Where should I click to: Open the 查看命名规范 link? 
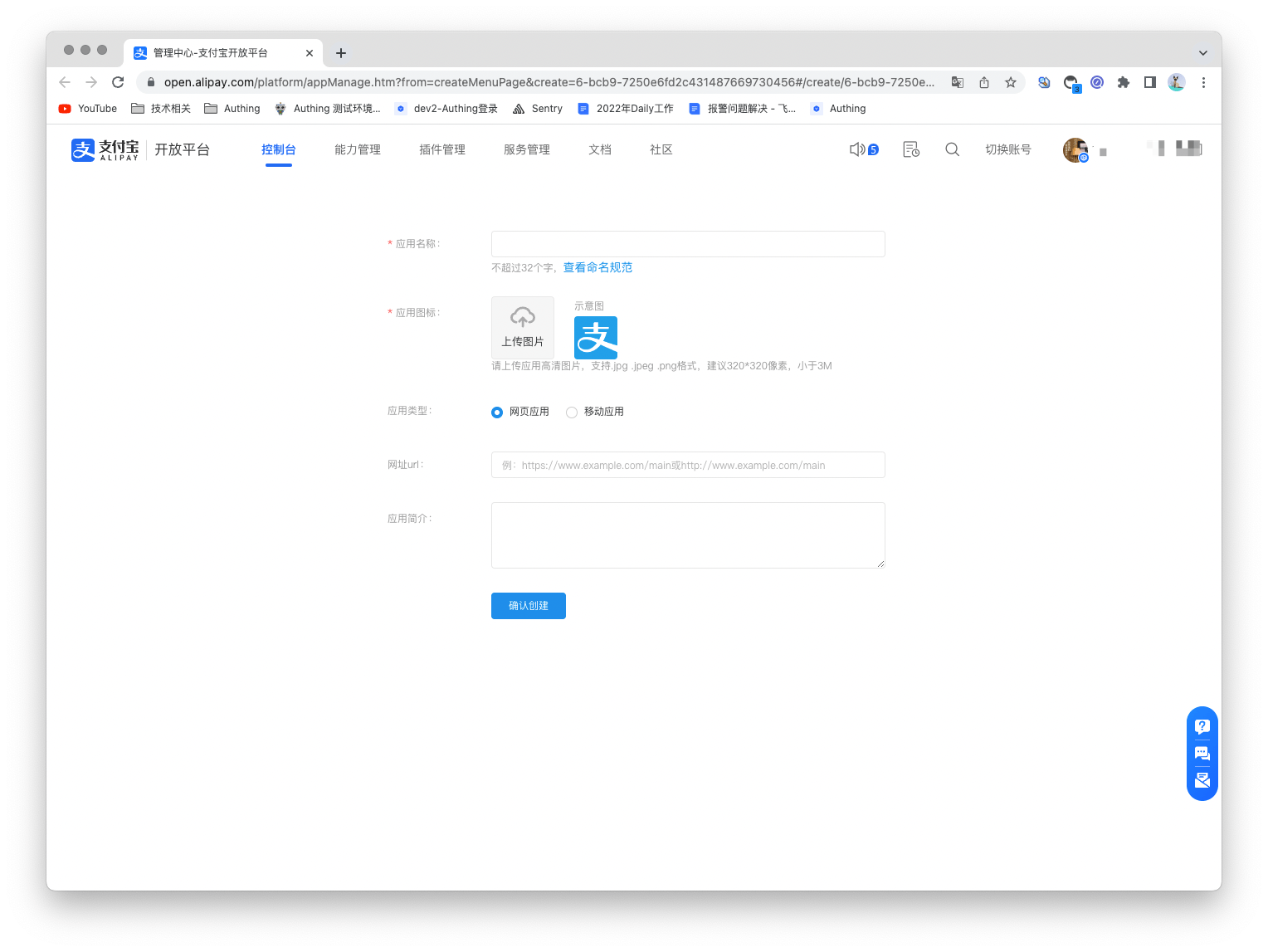coord(597,267)
